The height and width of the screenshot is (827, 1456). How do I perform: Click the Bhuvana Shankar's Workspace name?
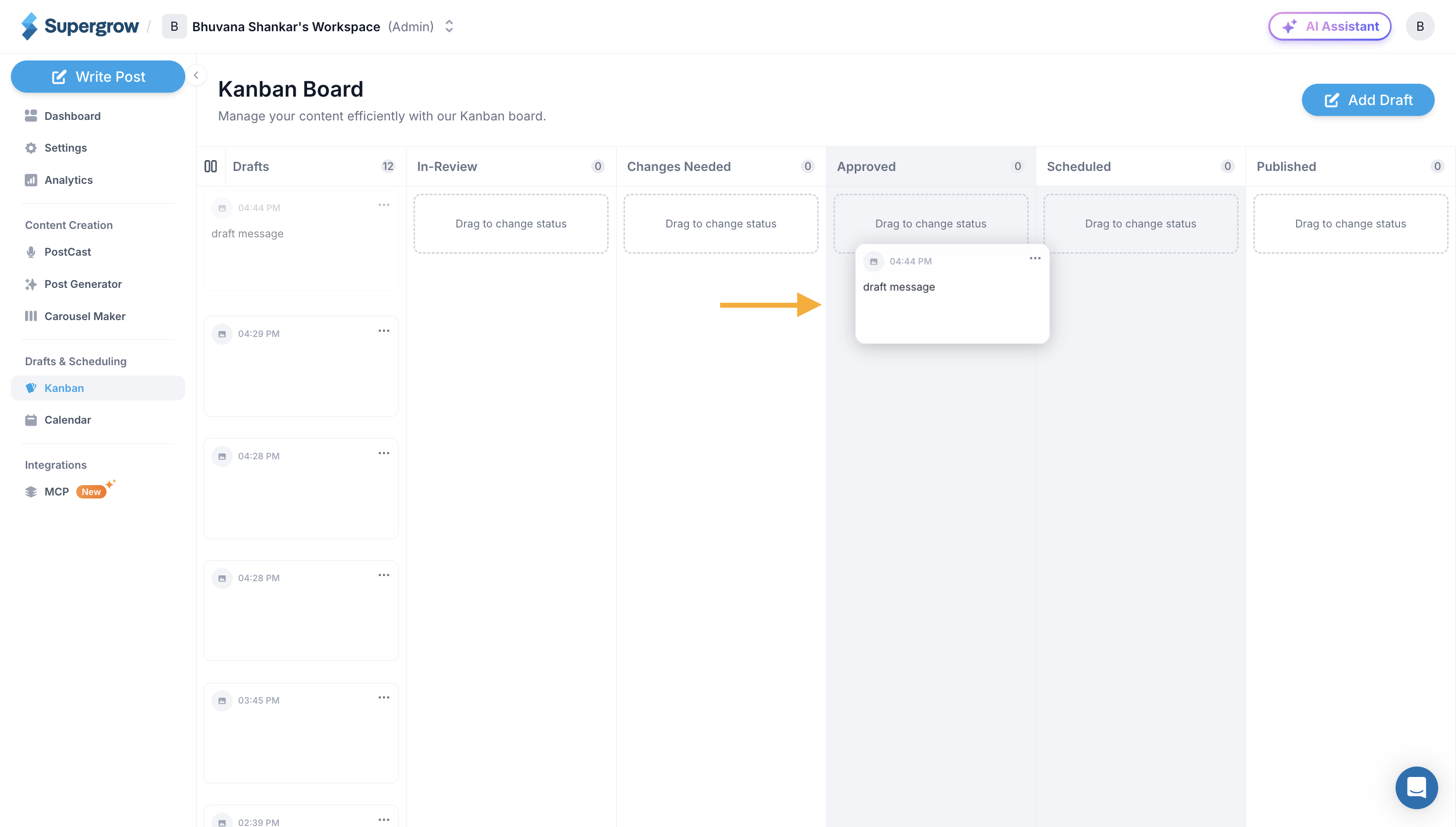pos(286,27)
